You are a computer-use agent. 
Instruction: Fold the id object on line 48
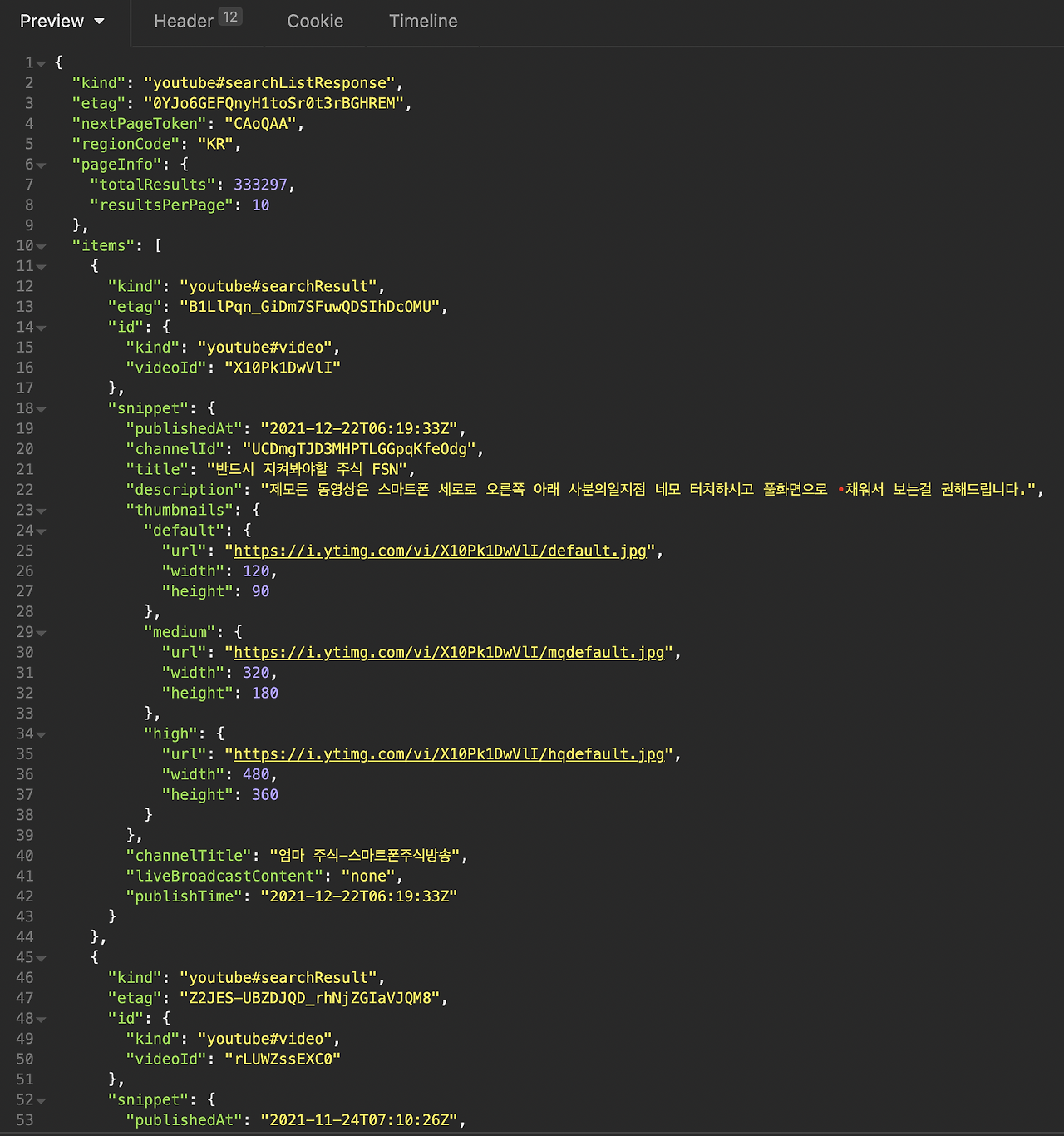tap(42, 1019)
